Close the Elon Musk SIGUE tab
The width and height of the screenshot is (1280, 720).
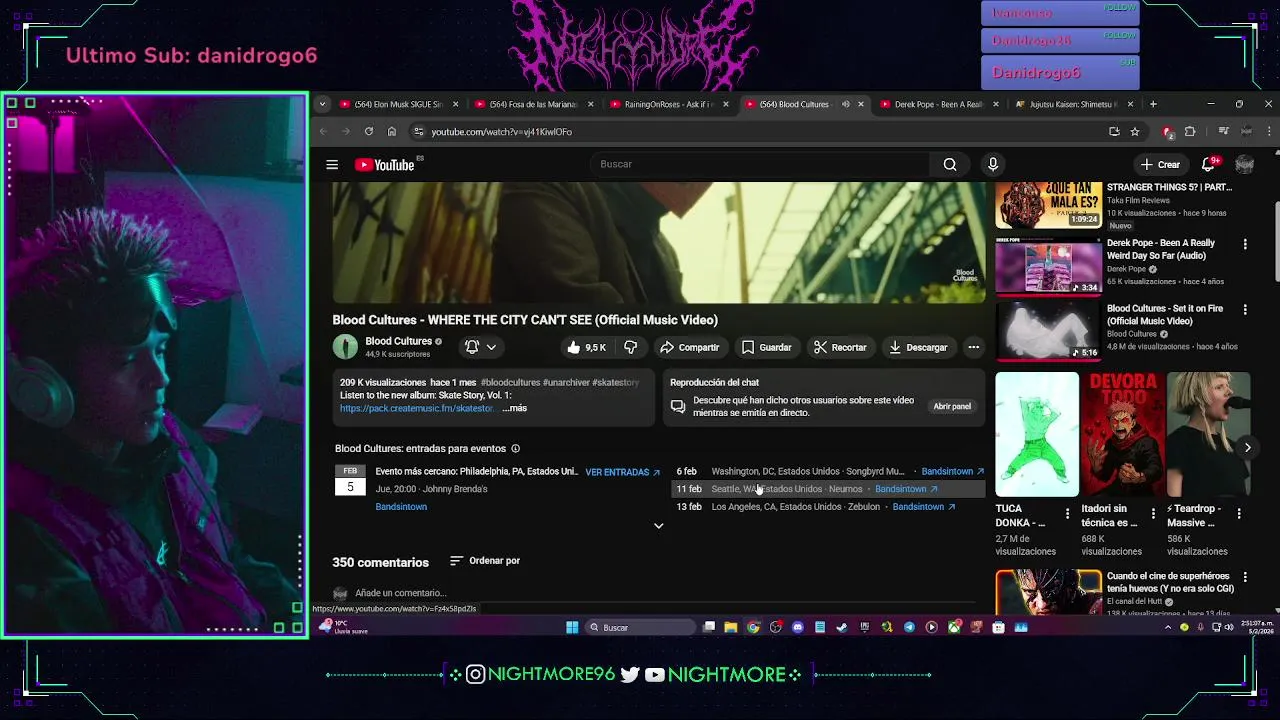click(x=456, y=104)
